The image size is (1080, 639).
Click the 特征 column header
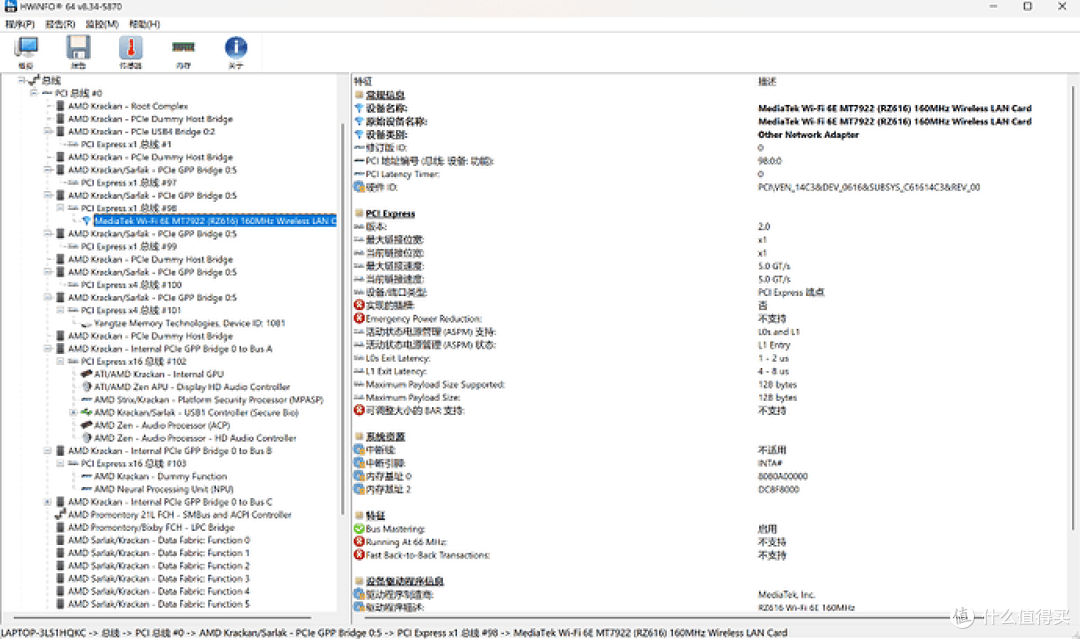tap(363, 81)
